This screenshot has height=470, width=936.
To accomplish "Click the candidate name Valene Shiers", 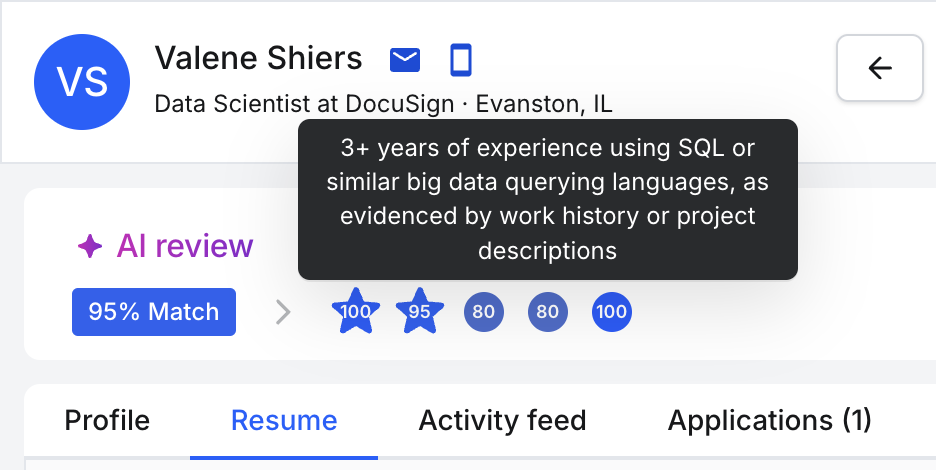I will (258, 58).
